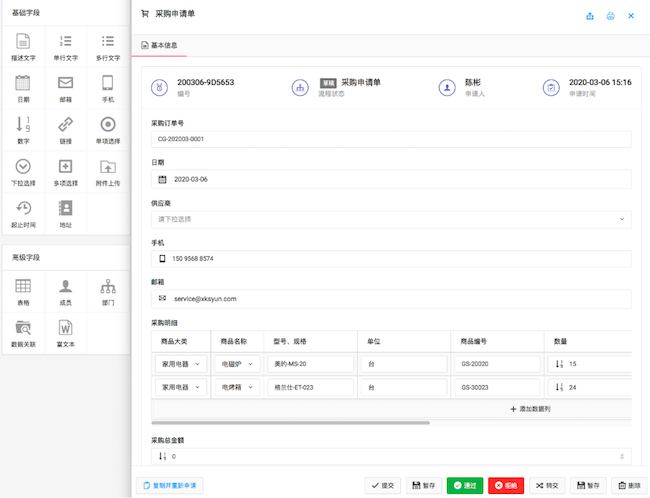This screenshot has width=650, height=498.
Task: Click the order number 200306-9D5653
Action: (x=206, y=82)
